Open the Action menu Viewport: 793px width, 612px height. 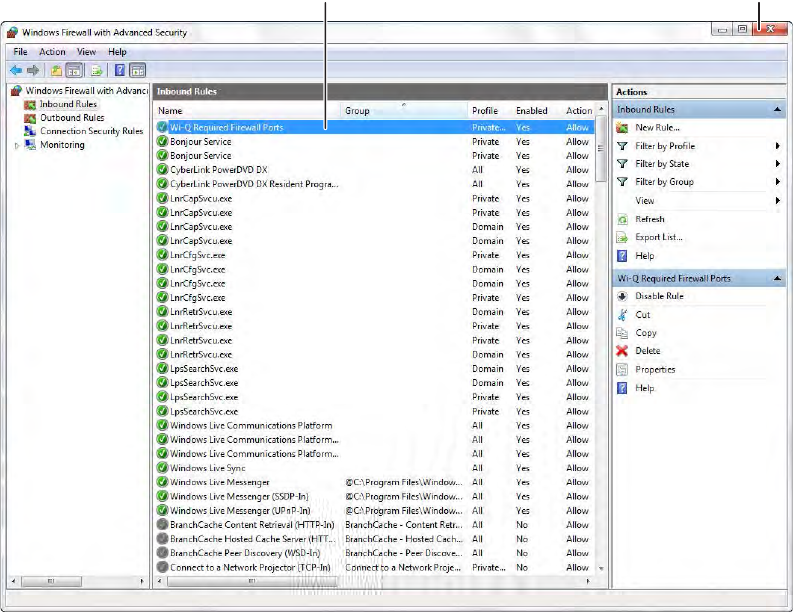coord(52,52)
